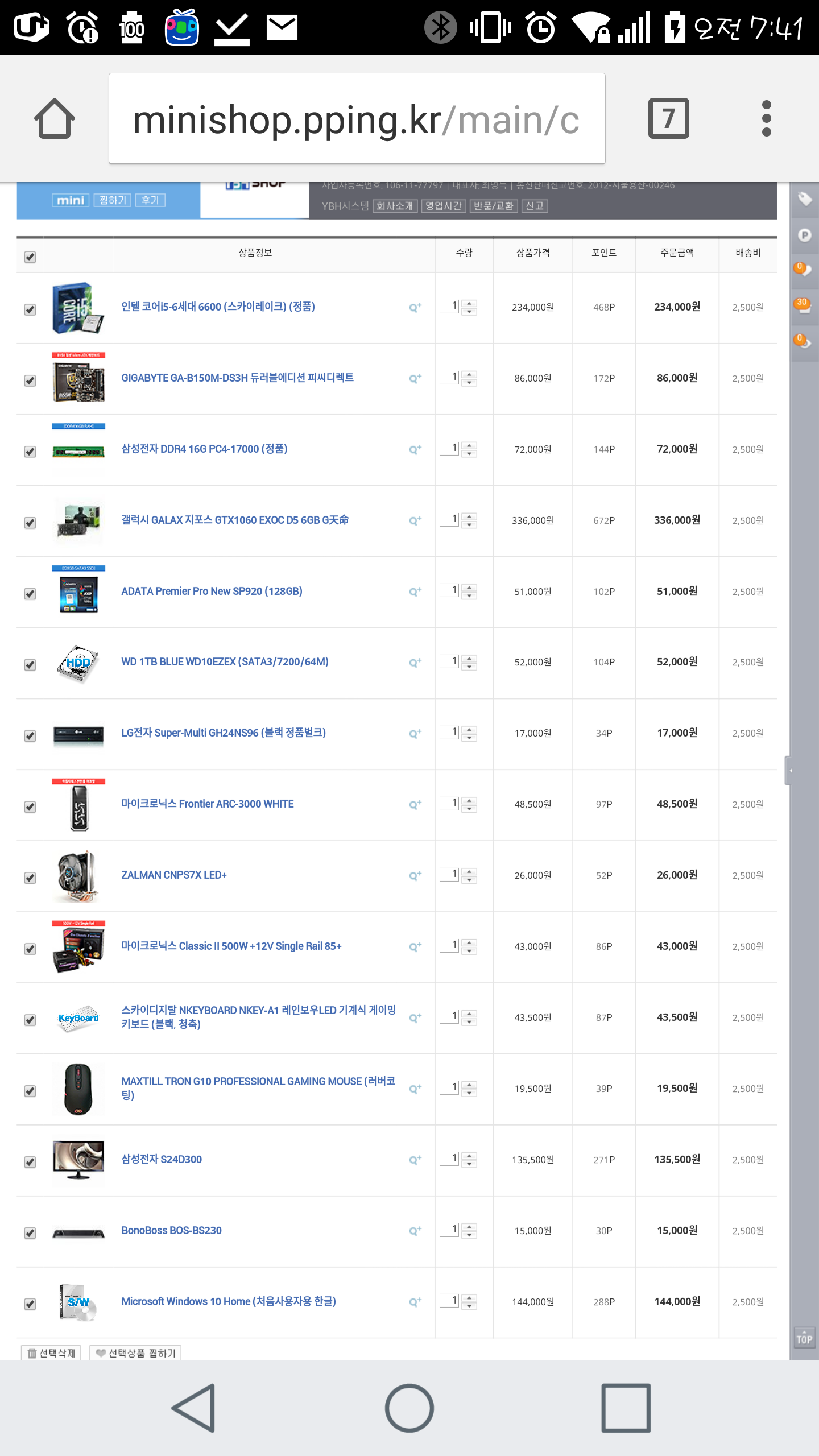Click the quantity stepper for 삼성전자 S24D300
819x1456 pixels.
pyautogui.click(x=469, y=1159)
